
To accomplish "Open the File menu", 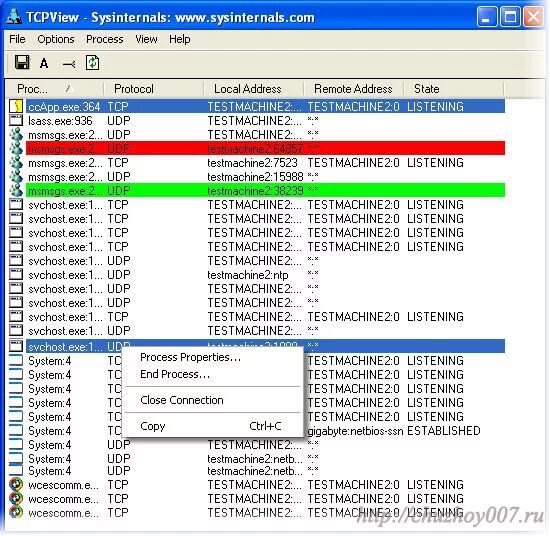I will coord(17,39).
